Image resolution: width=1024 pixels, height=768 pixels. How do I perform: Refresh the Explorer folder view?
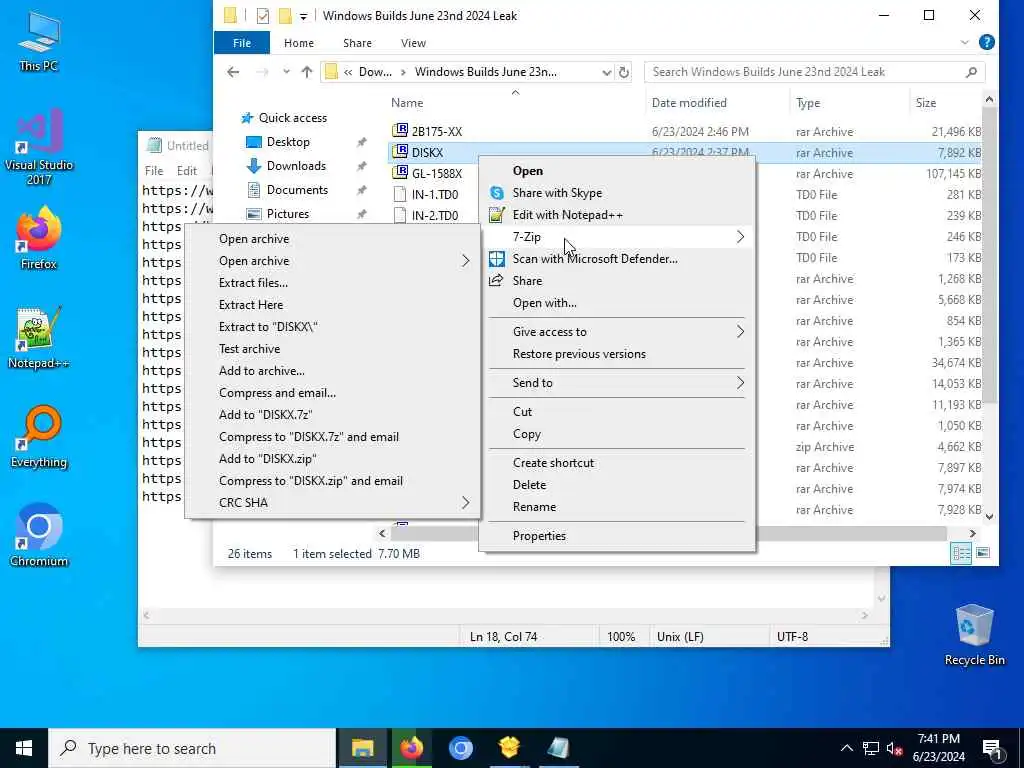(624, 72)
